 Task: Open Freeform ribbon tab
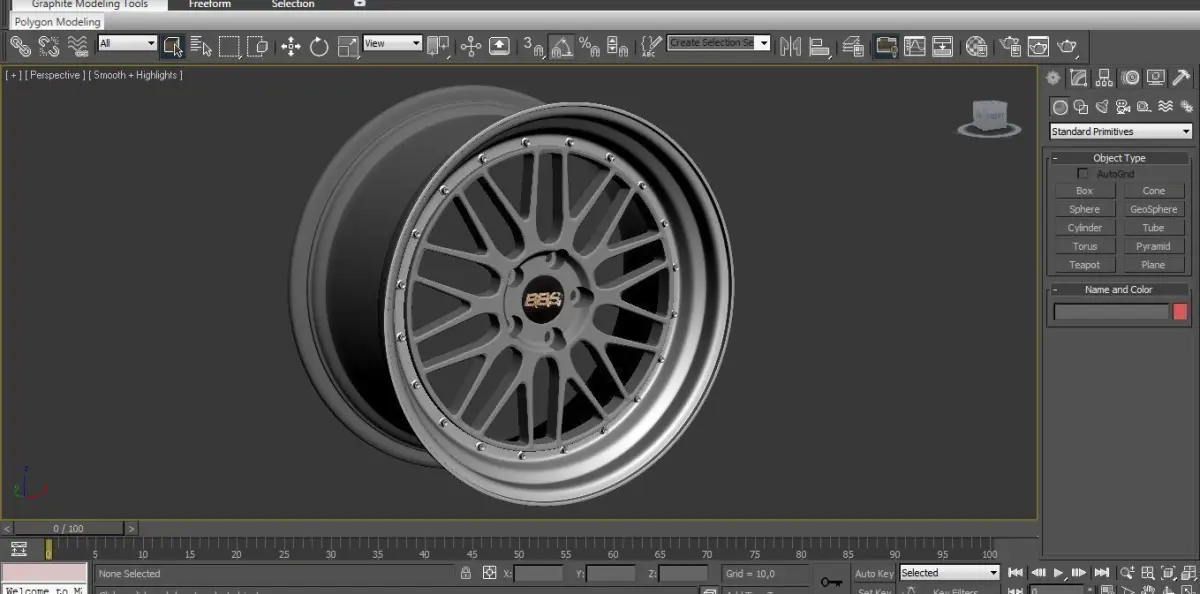[x=210, y=4]
